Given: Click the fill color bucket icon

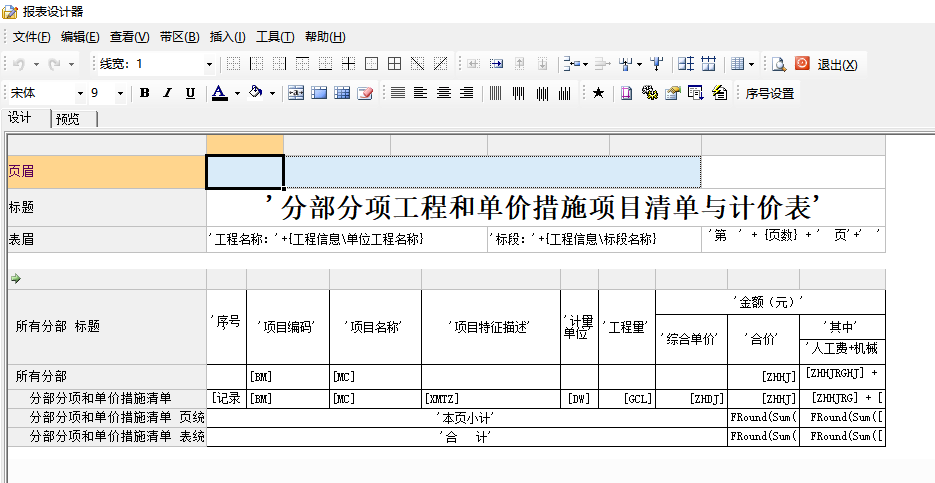Looking at the screenshot, I should (x=256, y=92).
